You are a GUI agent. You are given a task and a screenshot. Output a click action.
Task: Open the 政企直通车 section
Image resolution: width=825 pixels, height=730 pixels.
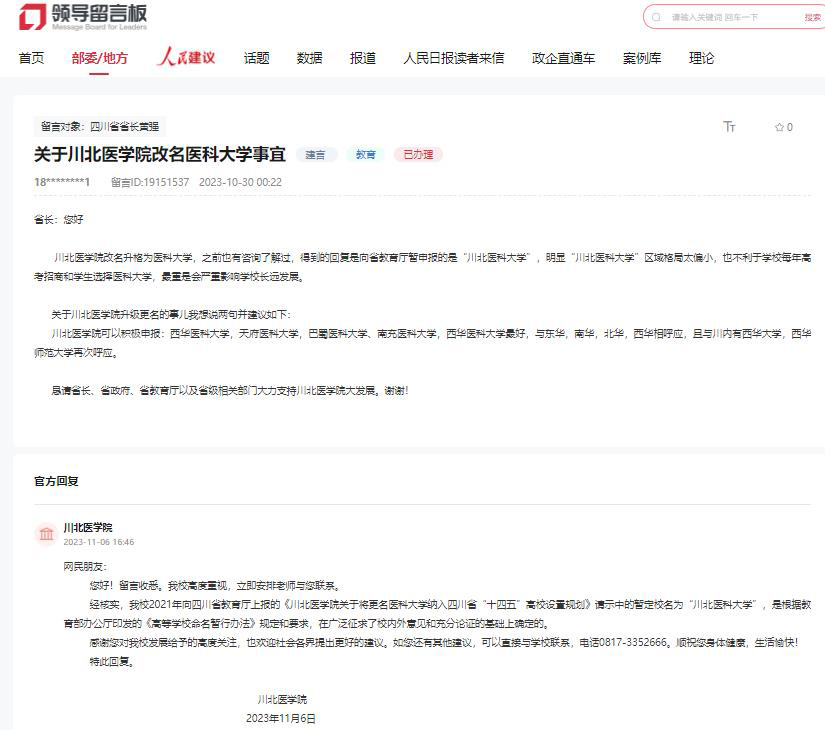point(563,57)
